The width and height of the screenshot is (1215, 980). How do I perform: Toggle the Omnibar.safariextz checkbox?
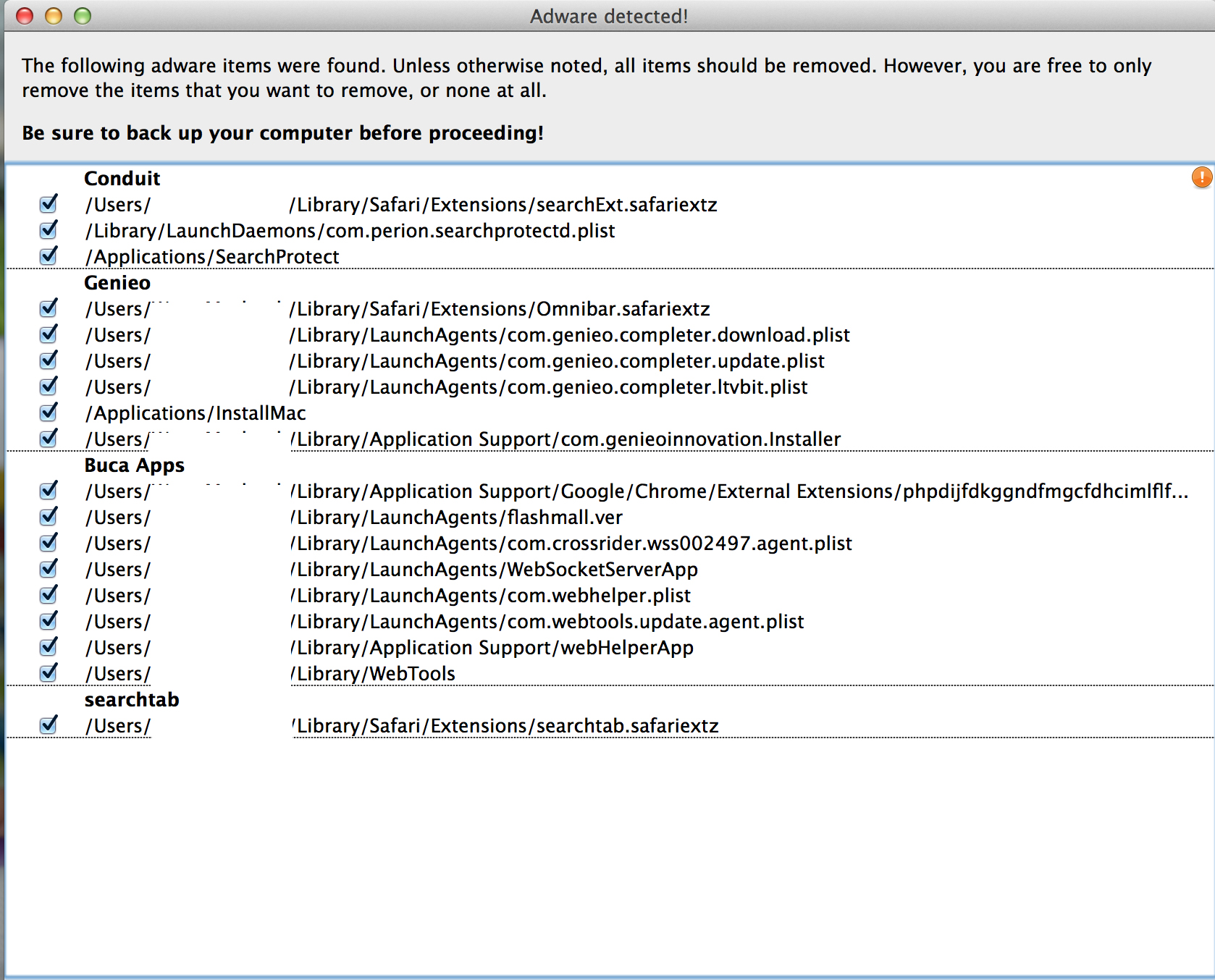point(49,308)
